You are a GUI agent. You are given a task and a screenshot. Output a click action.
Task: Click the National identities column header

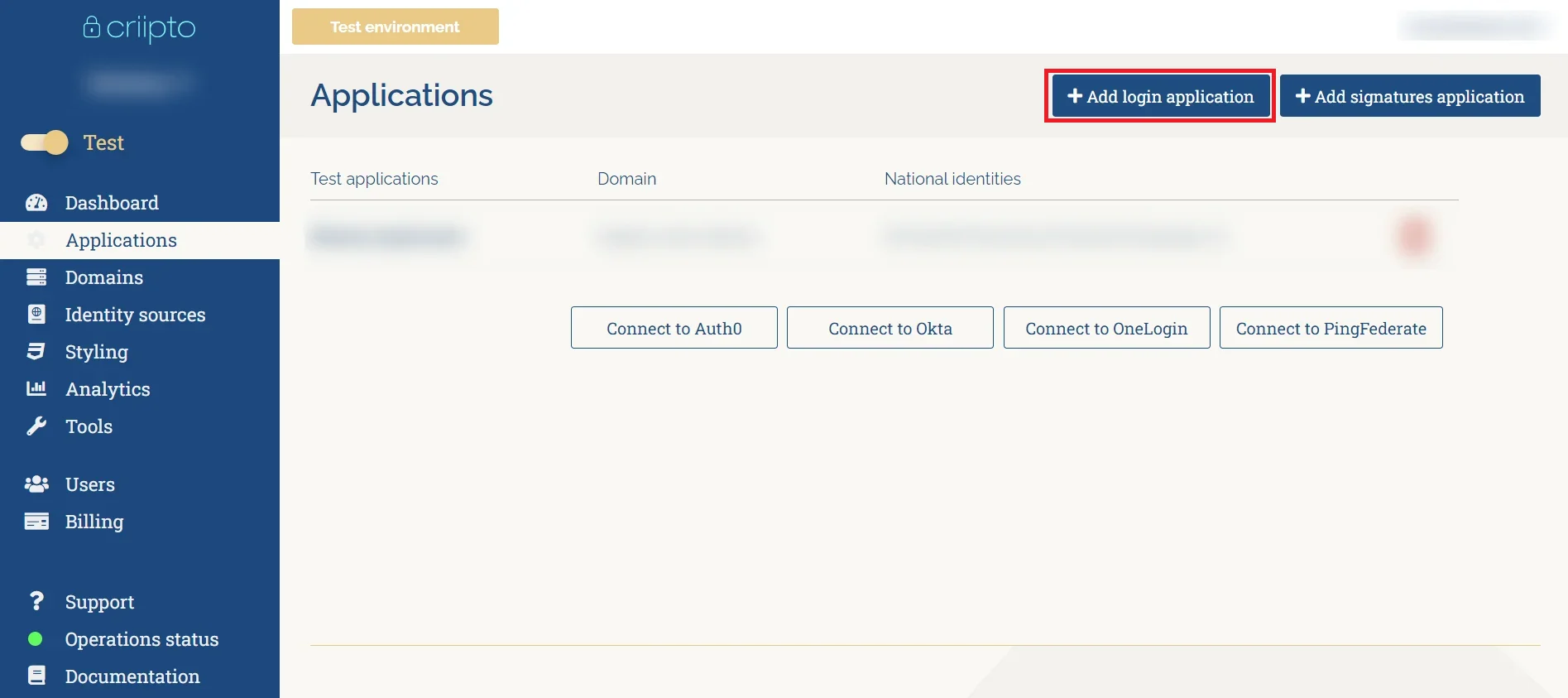click(x=952, y=179)
